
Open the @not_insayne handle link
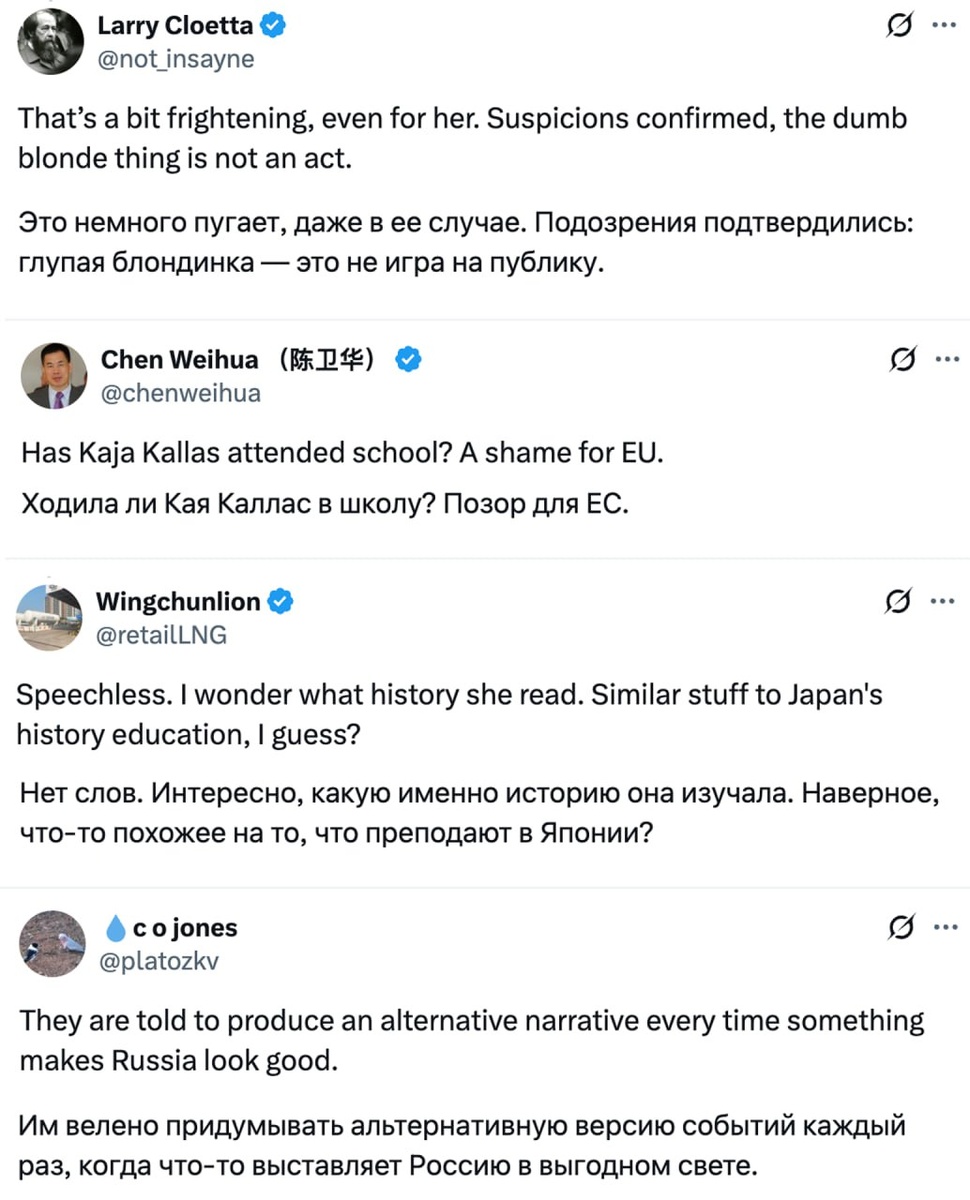[x=176, y=60]
